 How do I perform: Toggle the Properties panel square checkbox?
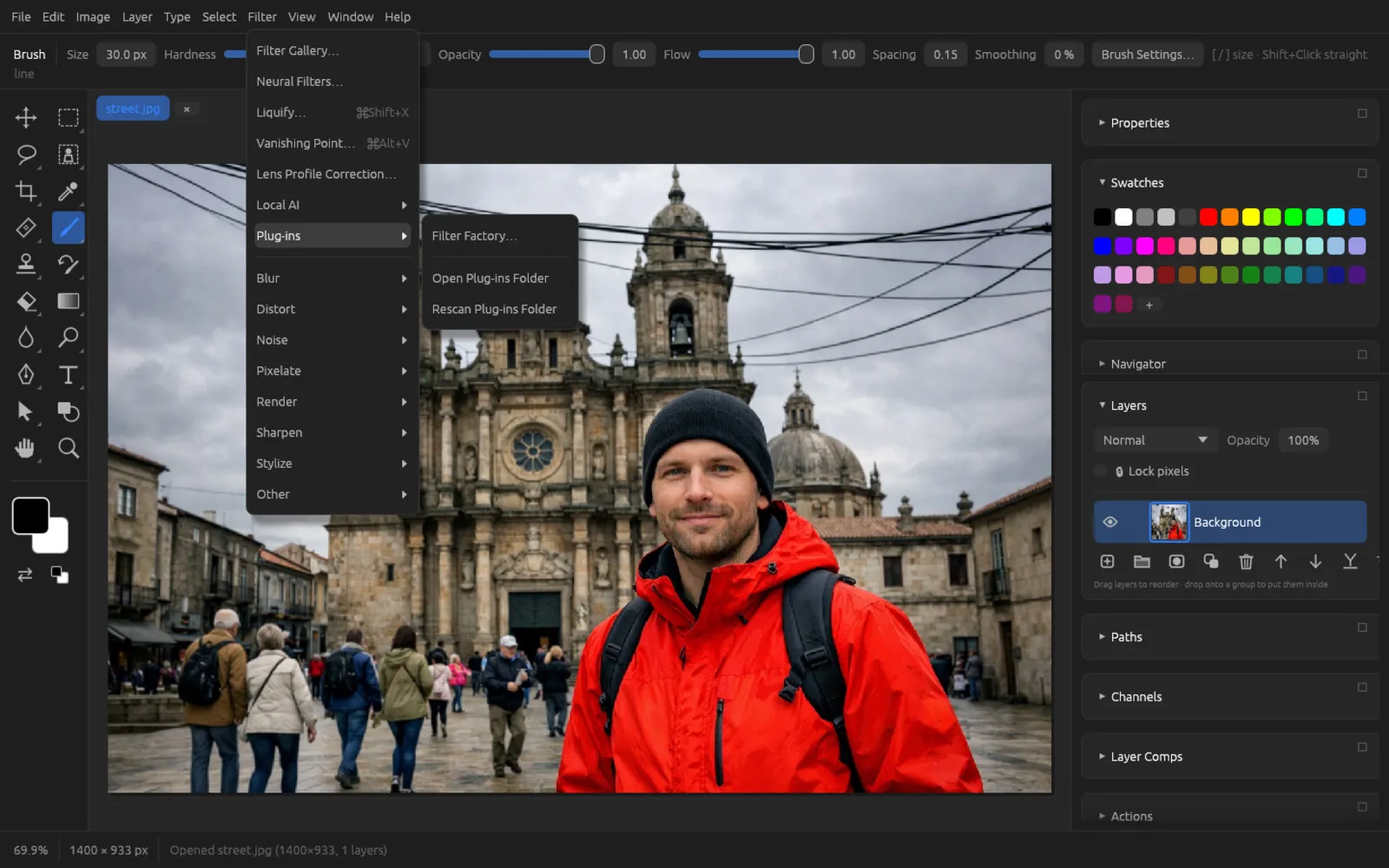1362,114
